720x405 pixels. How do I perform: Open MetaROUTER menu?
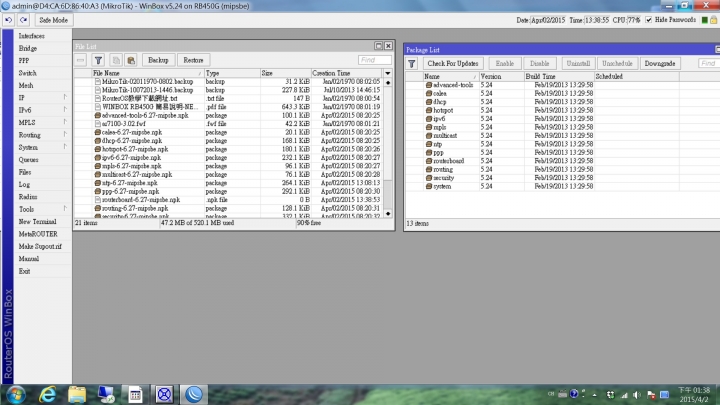click(38, 234)
